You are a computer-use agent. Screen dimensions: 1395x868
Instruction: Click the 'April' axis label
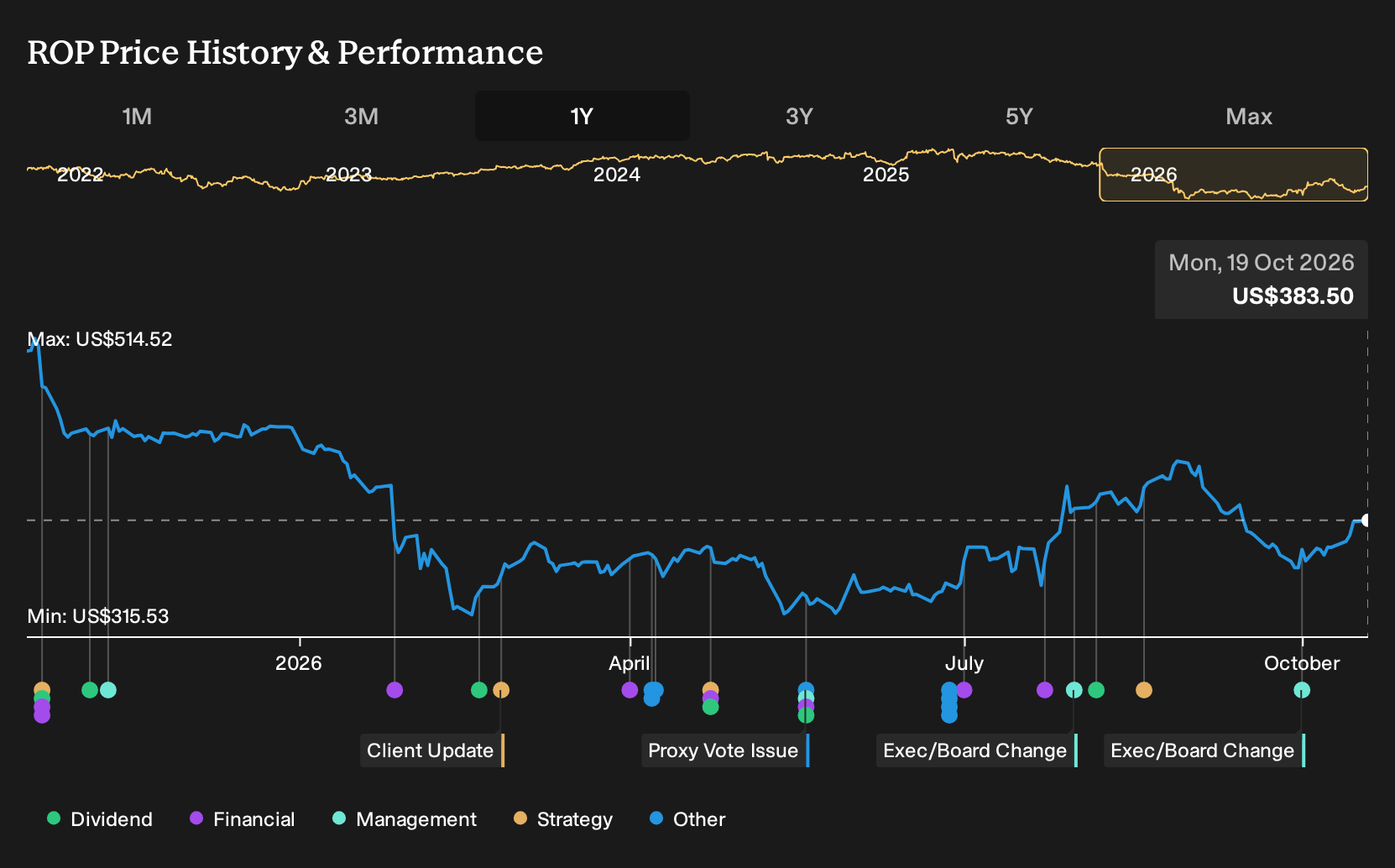point(630,663)
